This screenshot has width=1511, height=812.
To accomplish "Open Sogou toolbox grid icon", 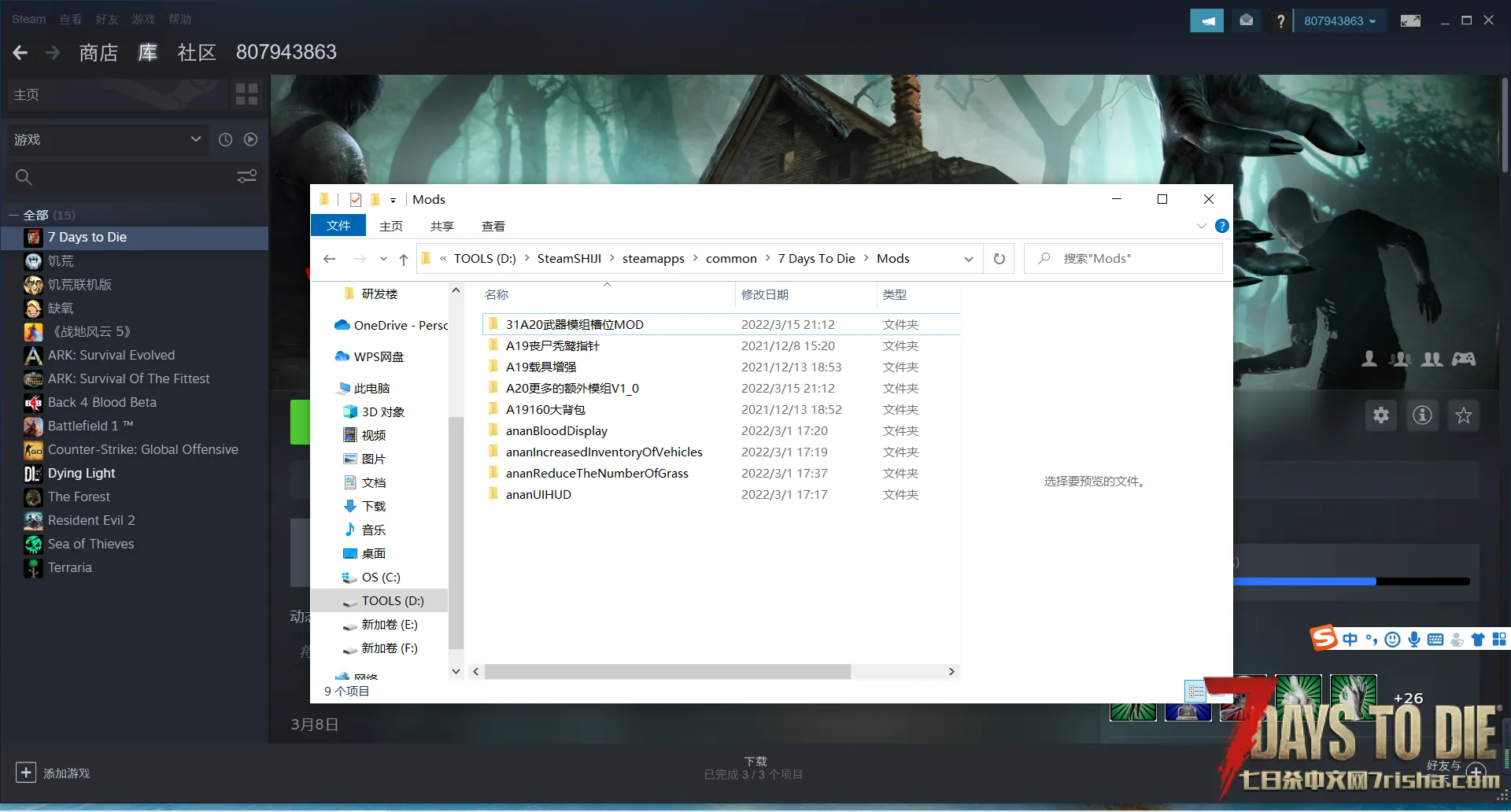I will point(1499,640).
